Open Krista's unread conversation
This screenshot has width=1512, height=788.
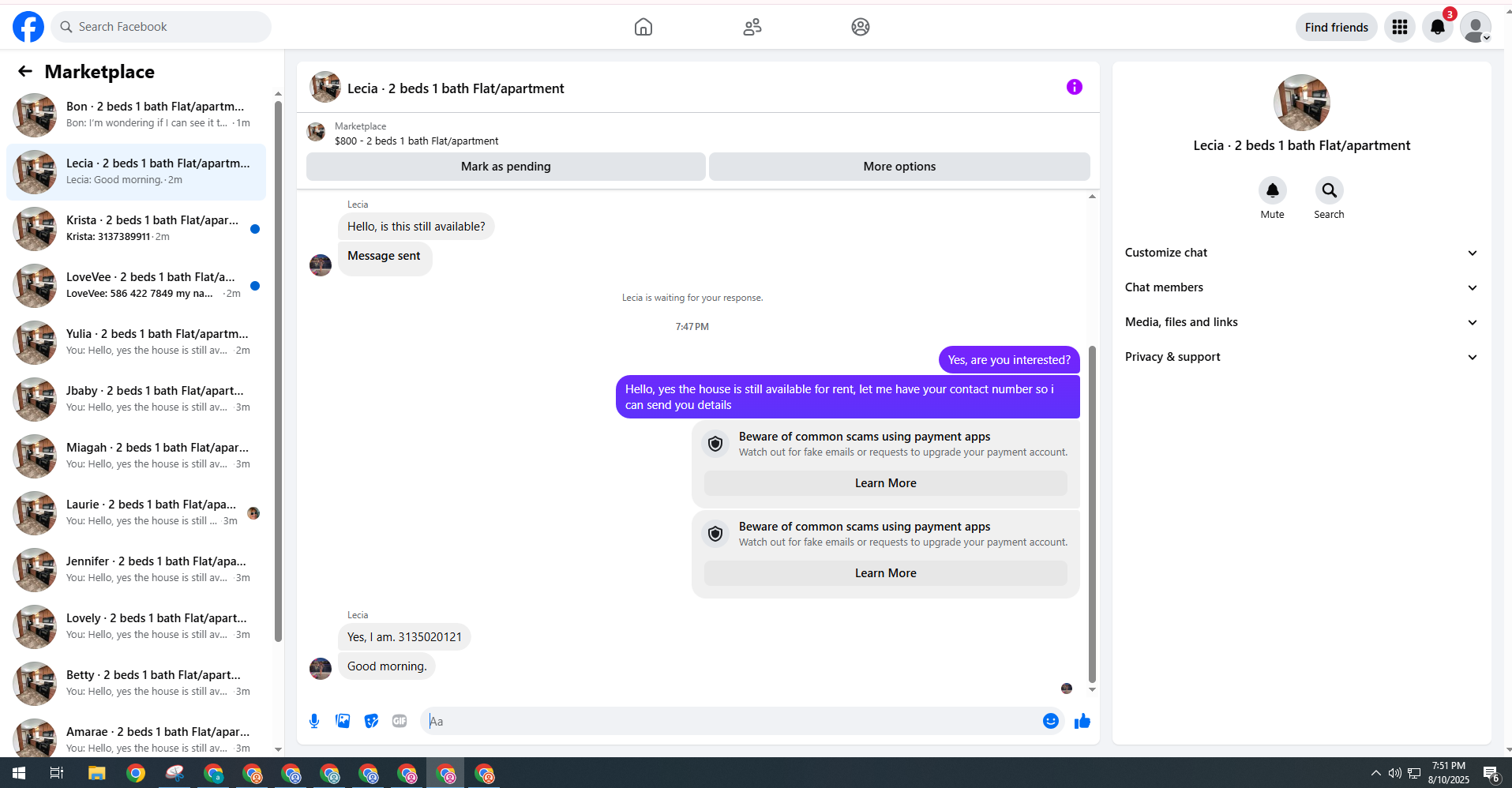[136, 228]
